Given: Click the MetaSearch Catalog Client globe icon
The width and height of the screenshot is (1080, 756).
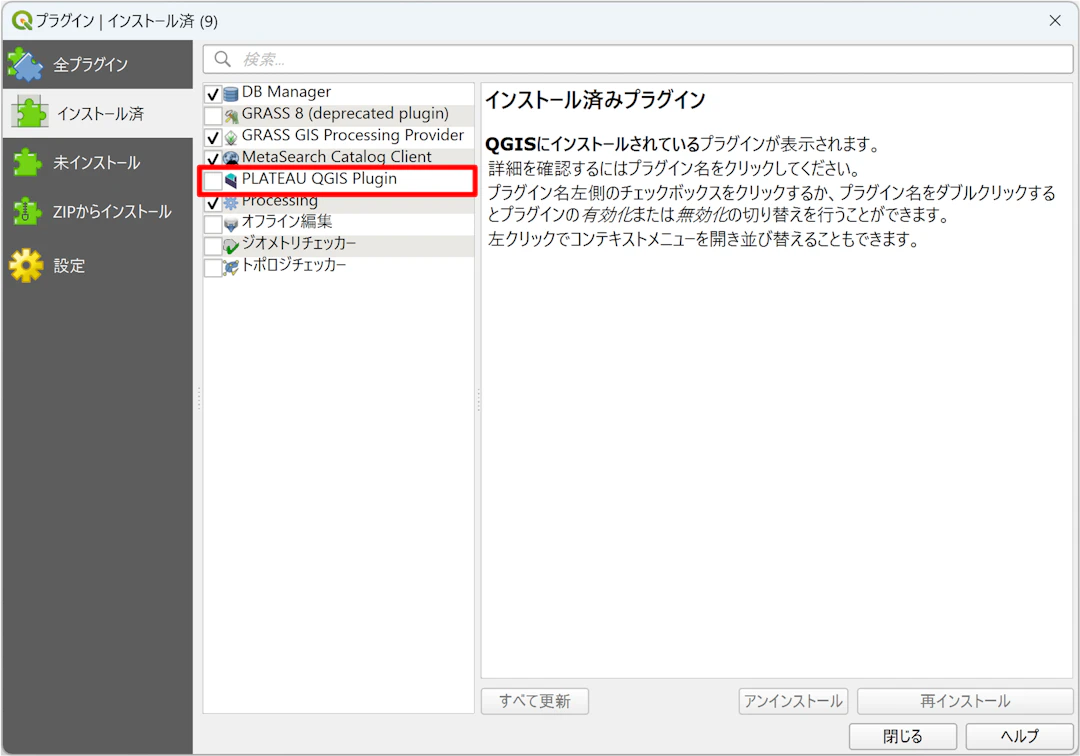Looking at the screenshot, I should pos(231,158).
